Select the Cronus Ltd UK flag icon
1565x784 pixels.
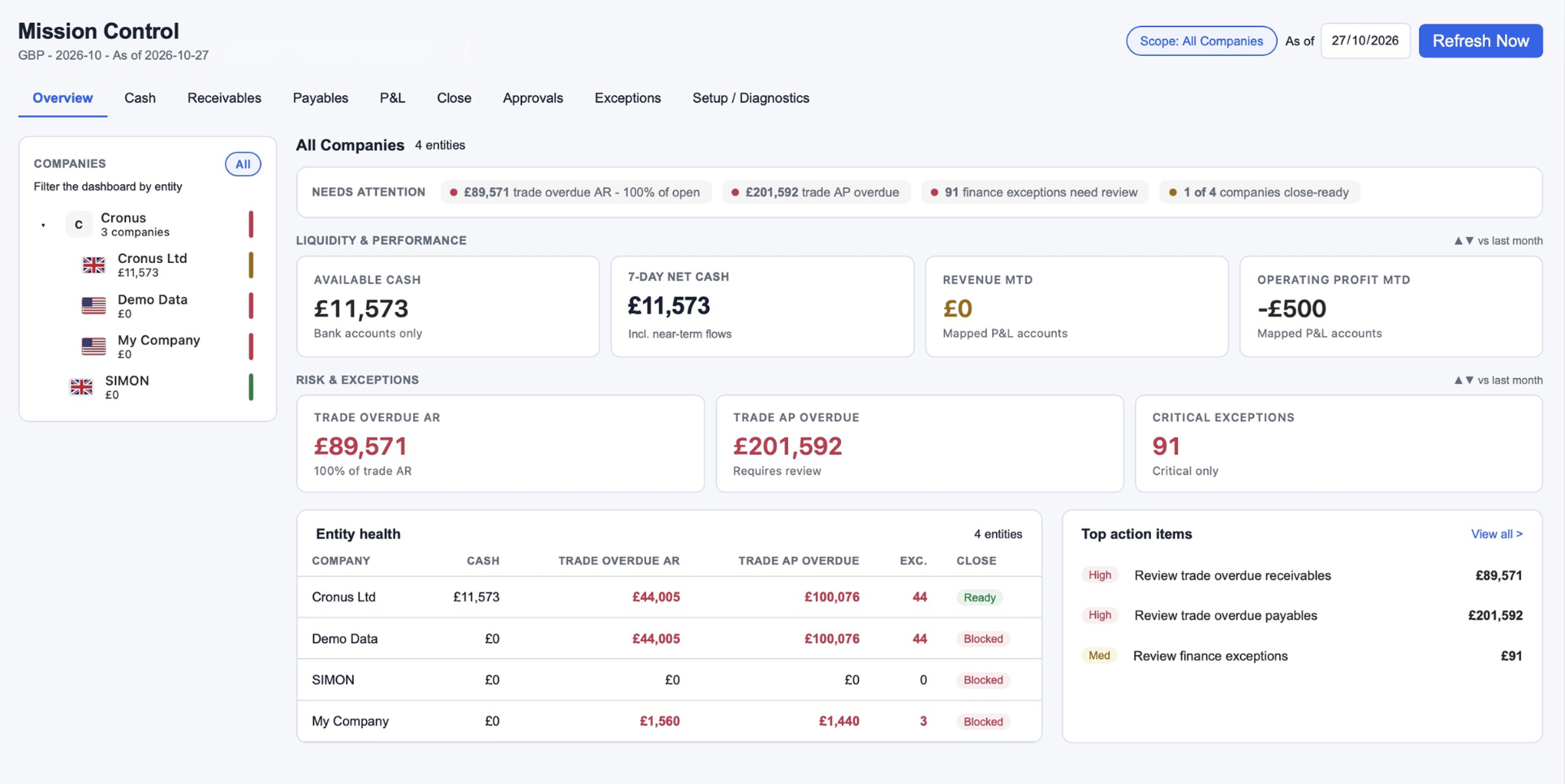pyautogui.click(x=93, y=265)
